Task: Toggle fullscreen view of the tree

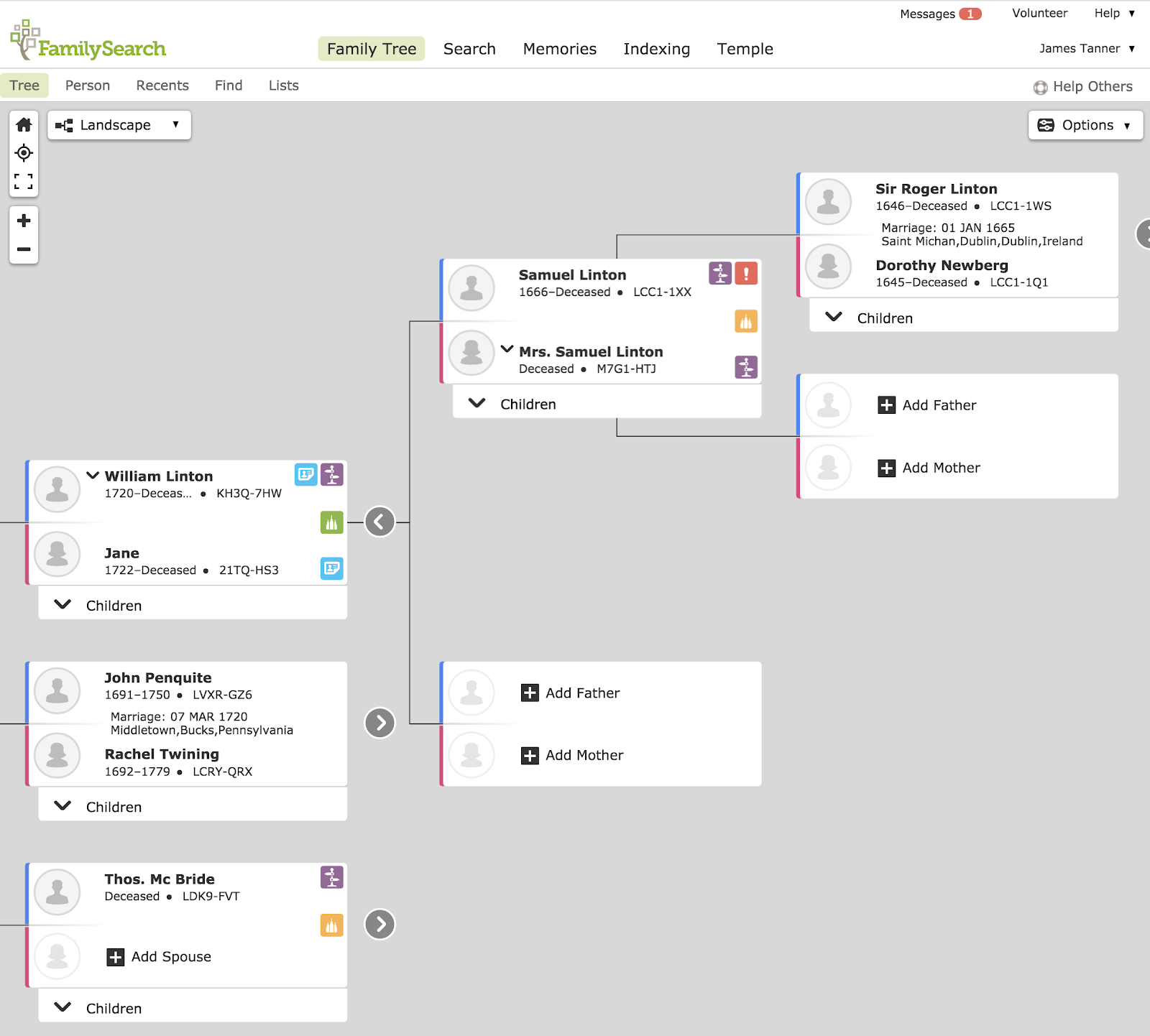Action: 24,181
